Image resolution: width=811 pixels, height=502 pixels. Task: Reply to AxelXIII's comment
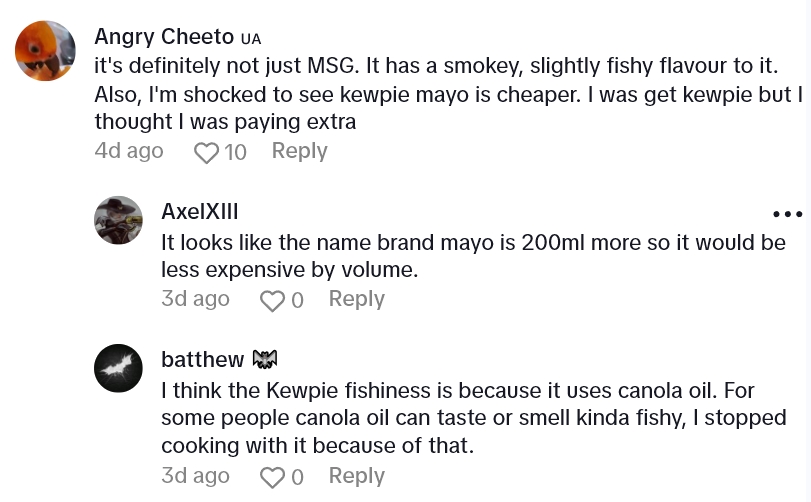(x=356, y=299)
